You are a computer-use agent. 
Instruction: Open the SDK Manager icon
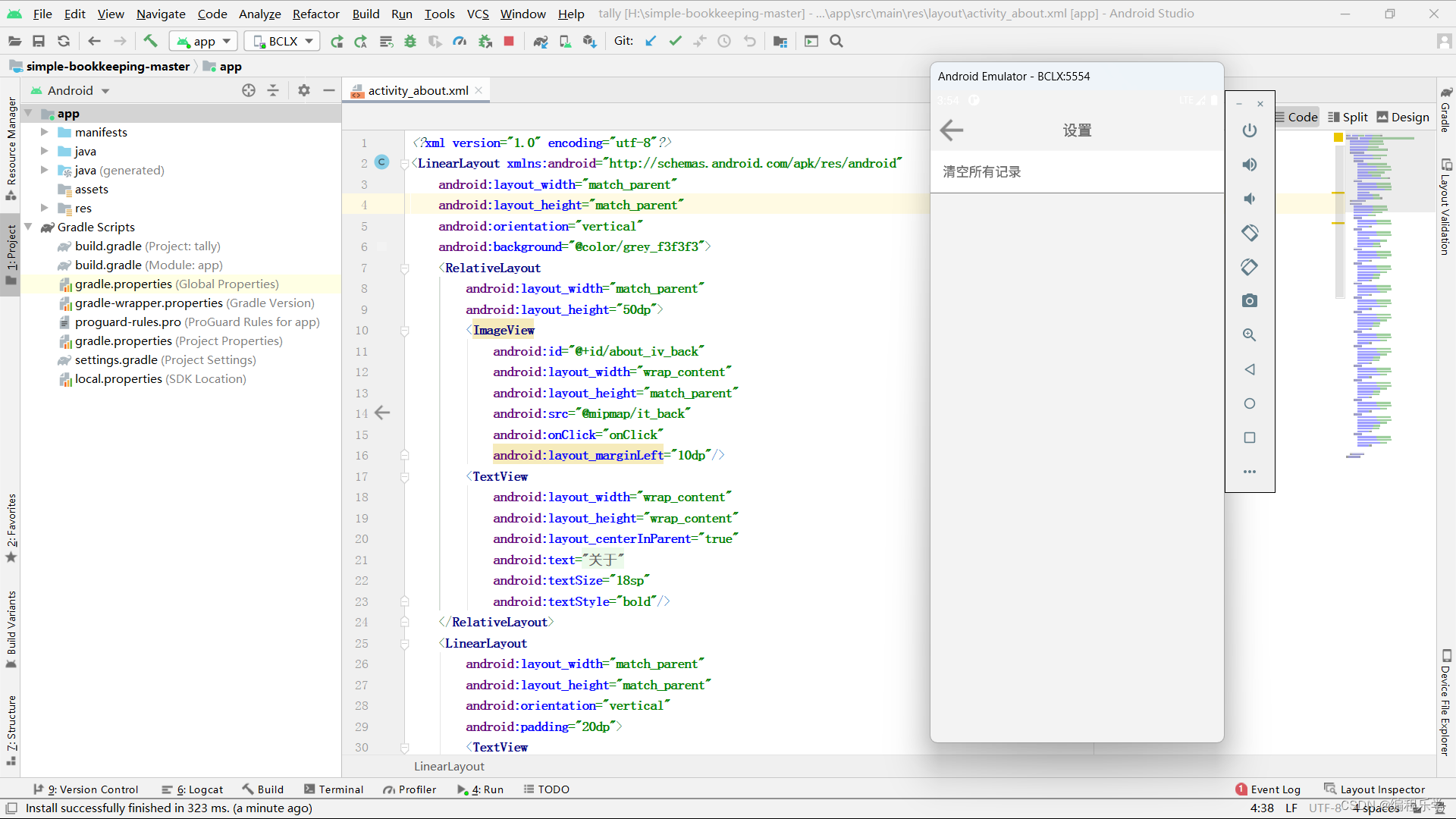point(590,42)
